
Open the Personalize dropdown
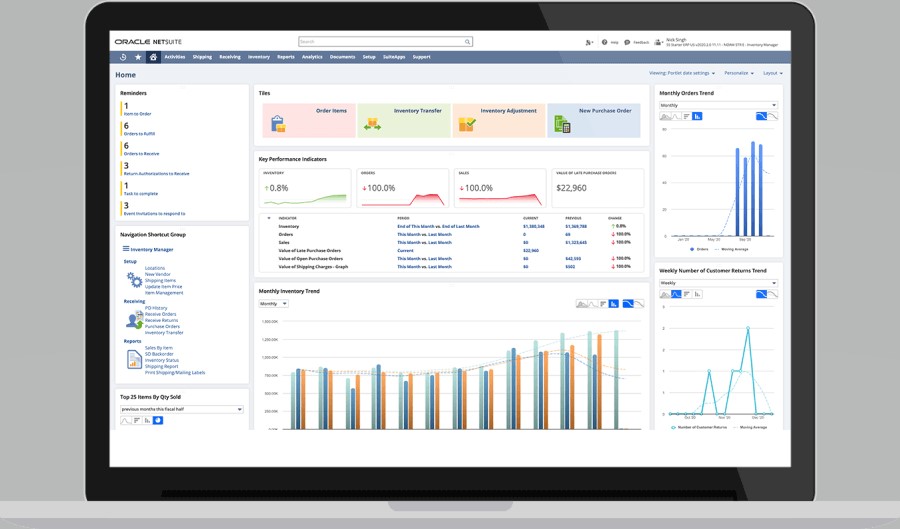pyautogui.click(x=739, y=73)
